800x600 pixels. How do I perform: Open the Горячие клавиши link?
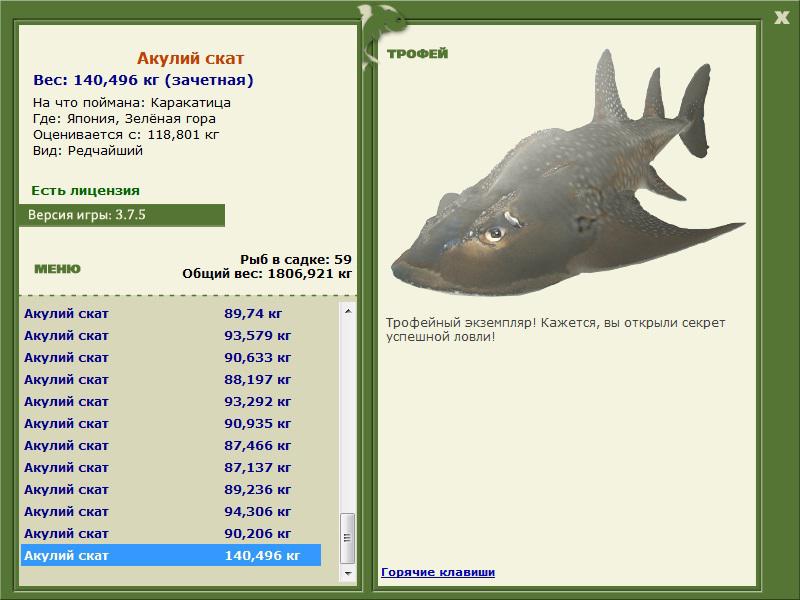[438, 572]
